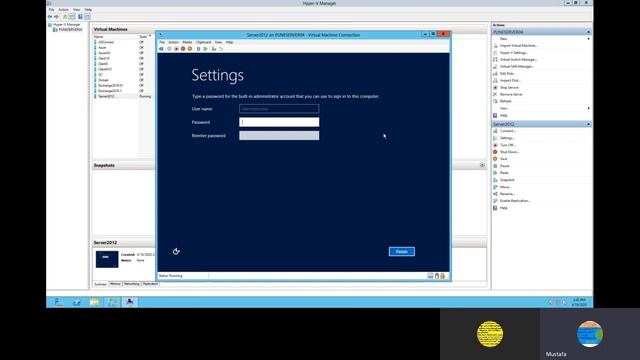Open the View menu in VM Connection window
This screenshot has height=360, width=640.
pyautogui.click(x=218, y=42)
